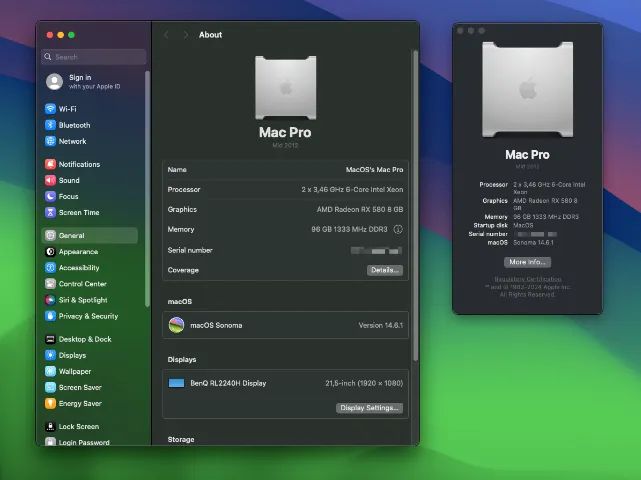This screenshot has width=641, height=480.
Task: Open Control Center icon
Action: (x=50, y=284)
